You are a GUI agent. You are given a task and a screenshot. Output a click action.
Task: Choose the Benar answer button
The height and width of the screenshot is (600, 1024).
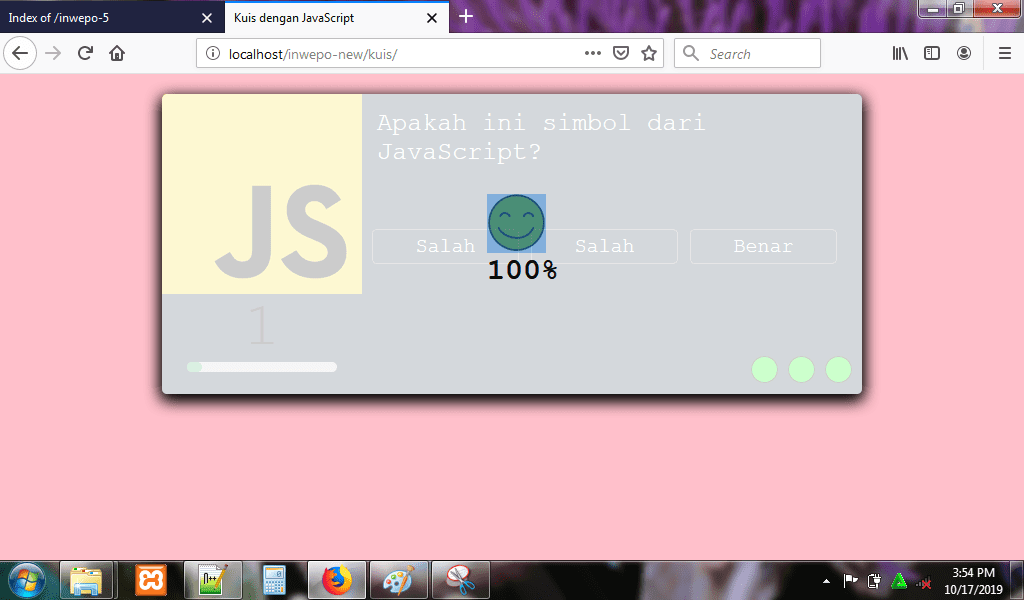pyautogui.click(x=763, y=246)
